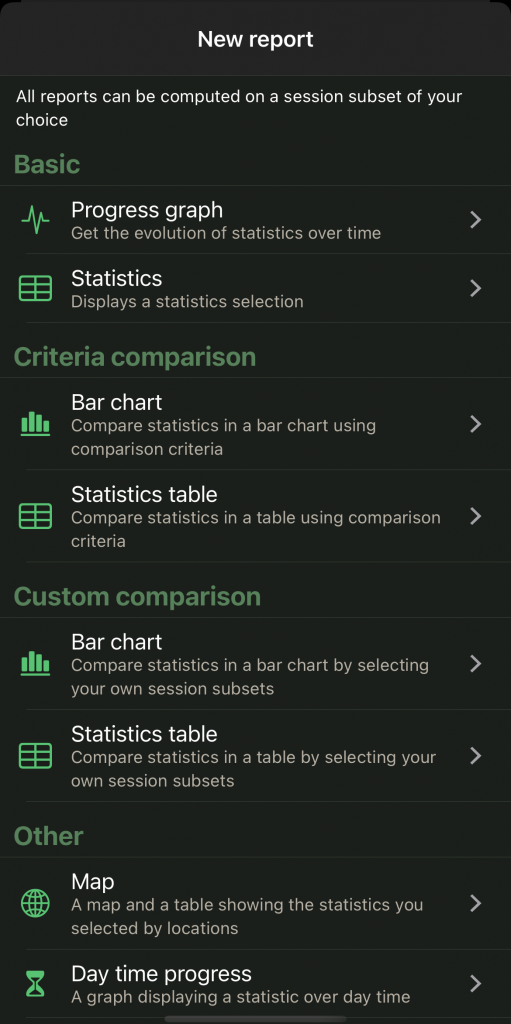The width and height of the screenshot is (511, 1024).
Task: Select the Map report title
Action: pyautogui.click(x=93, y=882)
